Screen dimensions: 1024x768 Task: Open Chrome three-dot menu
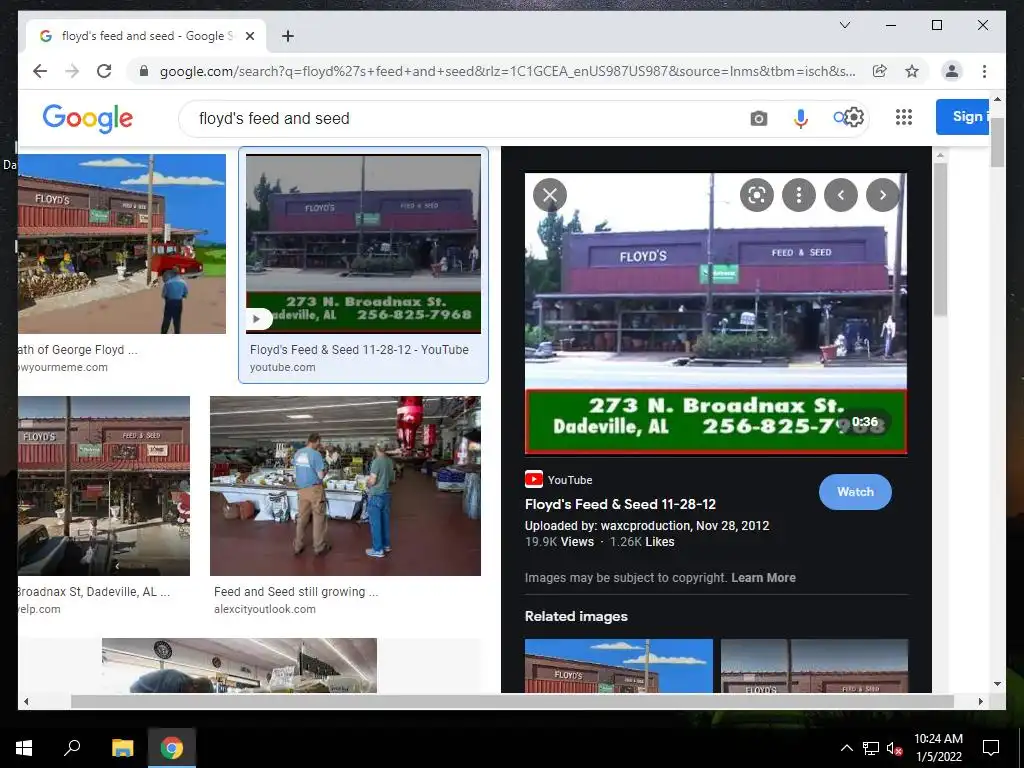(984, 71)
